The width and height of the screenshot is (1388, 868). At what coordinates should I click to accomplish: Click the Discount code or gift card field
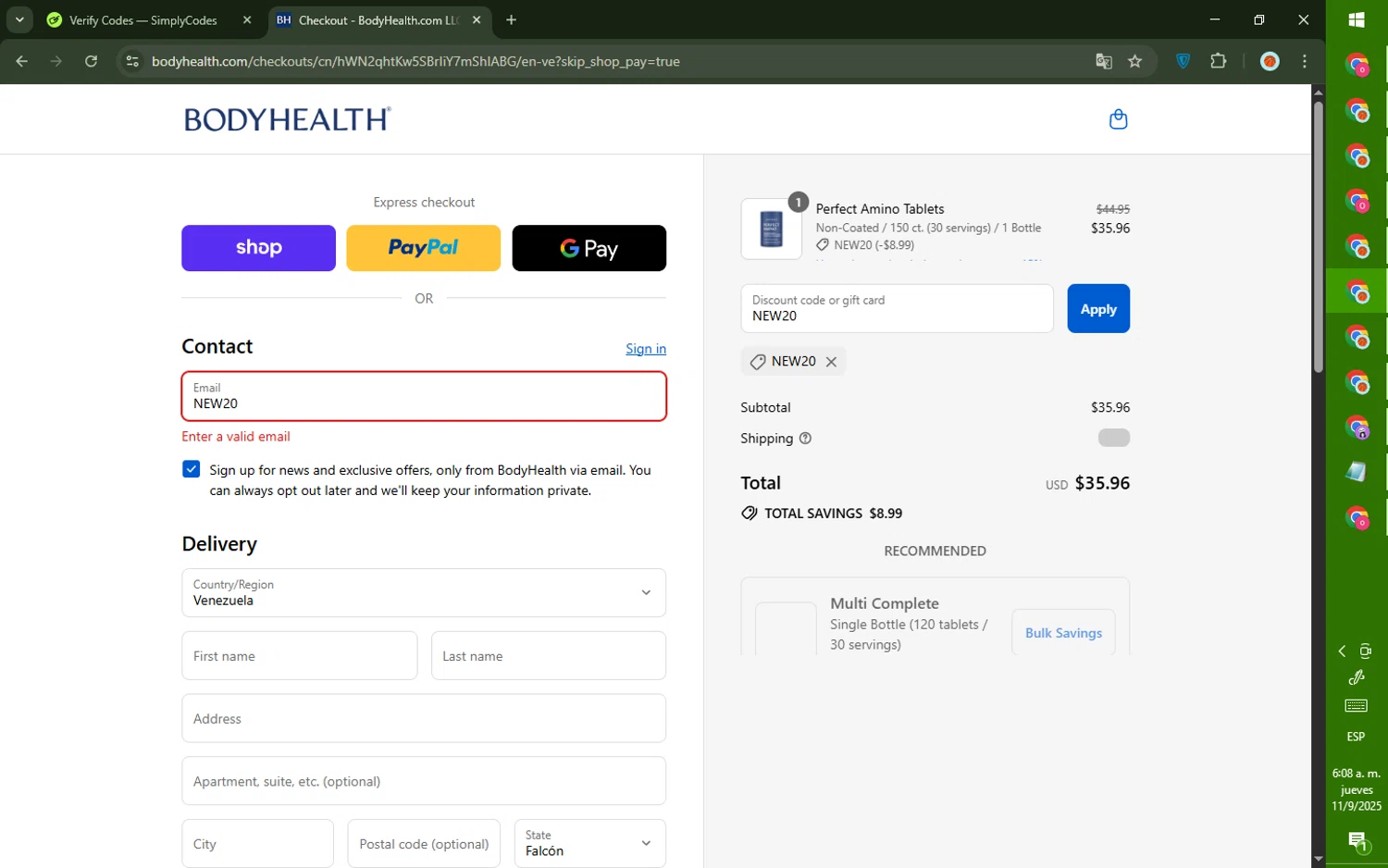click(x=897, y=308)
